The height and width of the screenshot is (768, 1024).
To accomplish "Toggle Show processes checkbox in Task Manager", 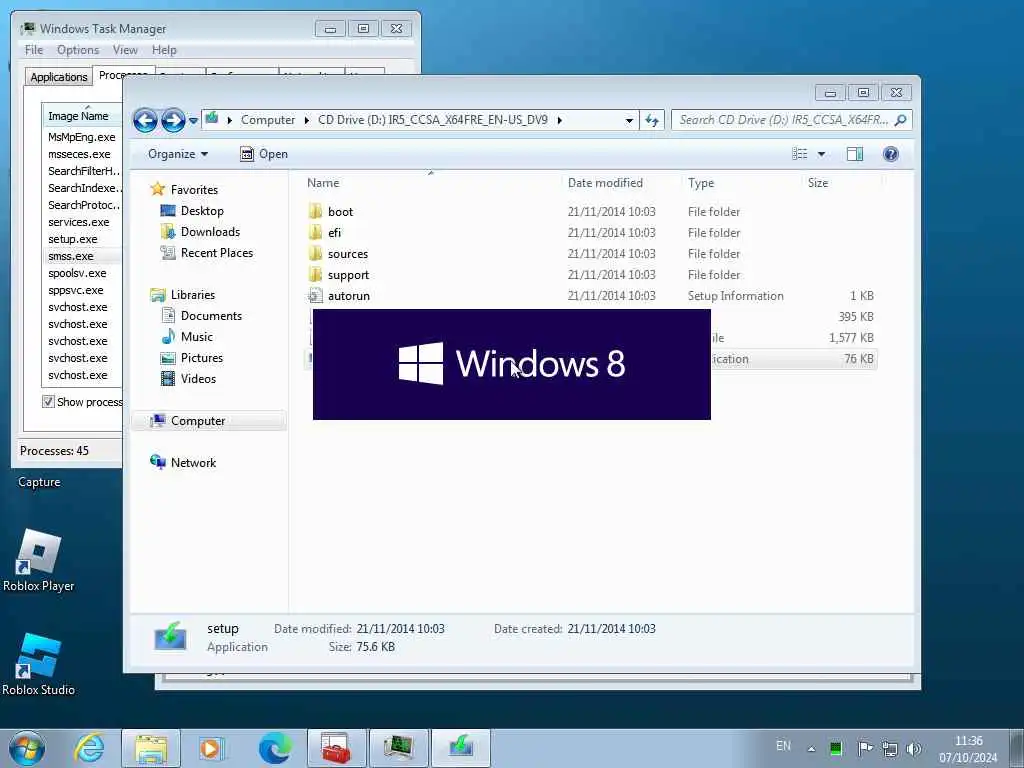I will (48, 402).
